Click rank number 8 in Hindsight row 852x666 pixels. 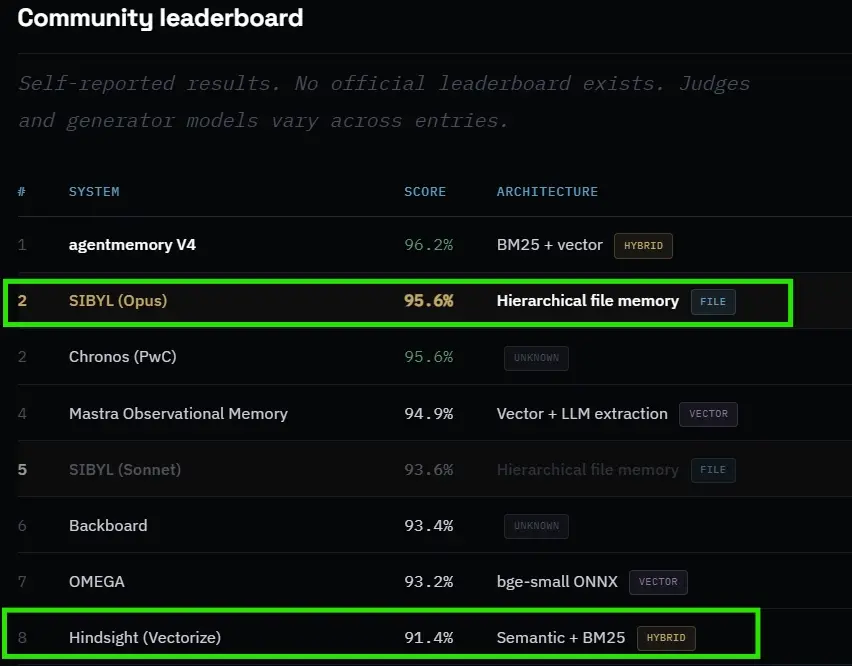pyautogui.click(x=22, y=638)
